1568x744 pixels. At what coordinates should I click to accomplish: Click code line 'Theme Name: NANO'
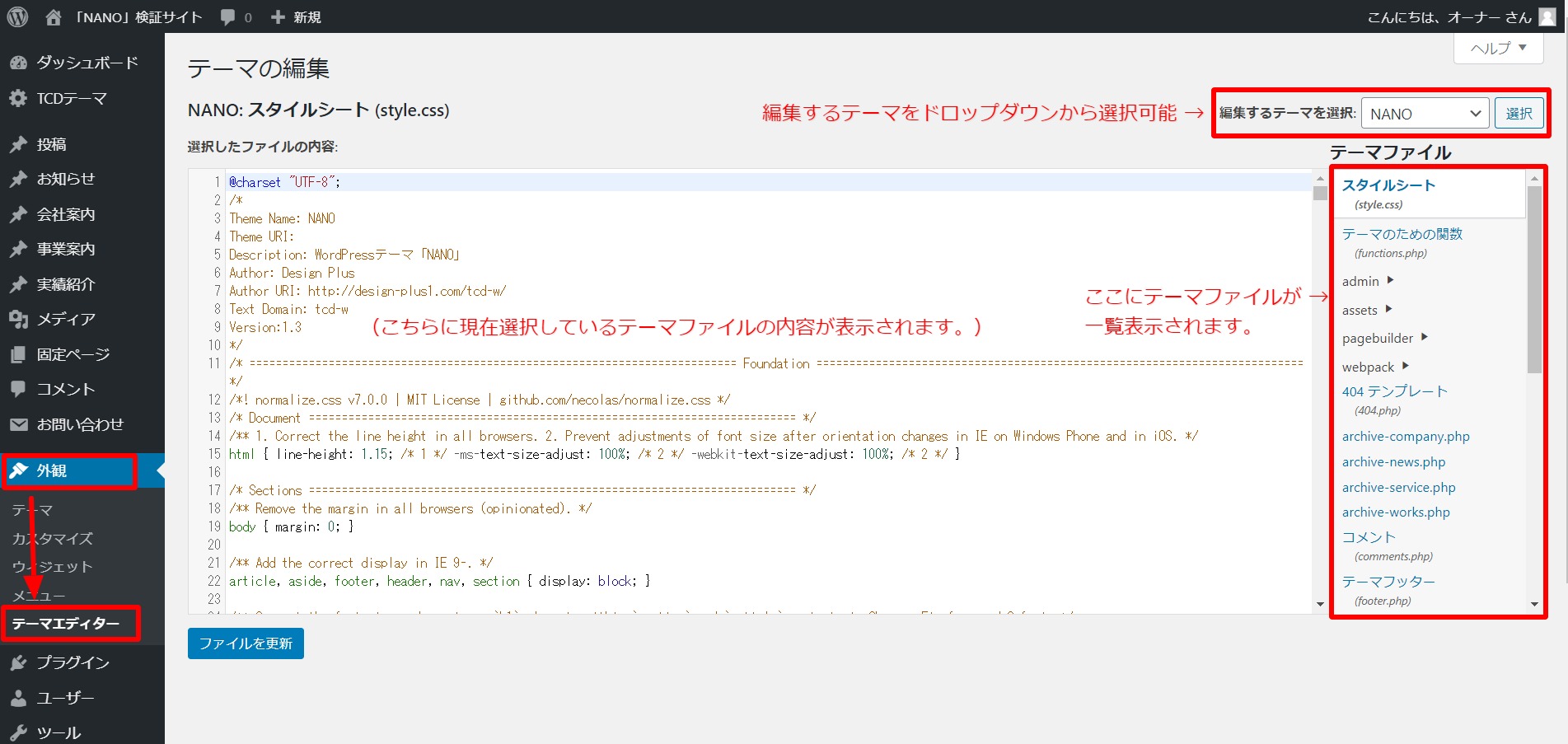(282, 218)
